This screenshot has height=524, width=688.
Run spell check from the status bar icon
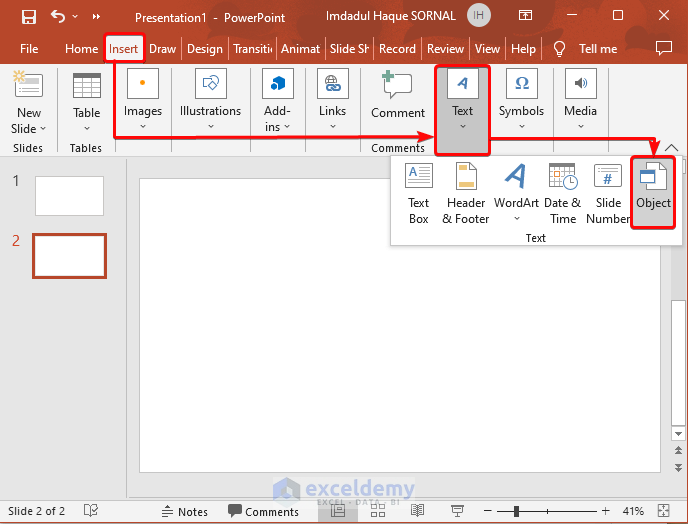[91, 510]
